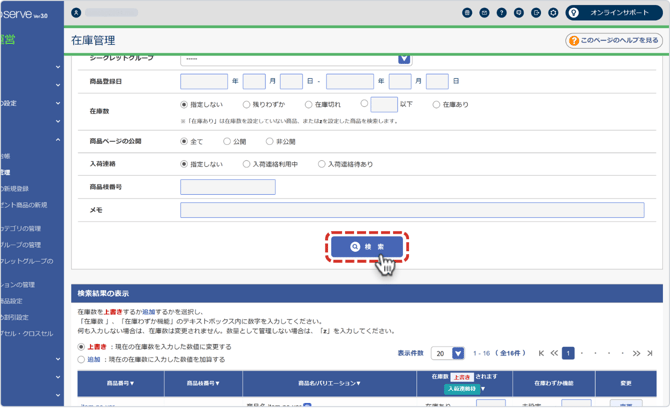Open the settings gear icon in header
This screenshot has height=409, width=670.
click(553, 13)
